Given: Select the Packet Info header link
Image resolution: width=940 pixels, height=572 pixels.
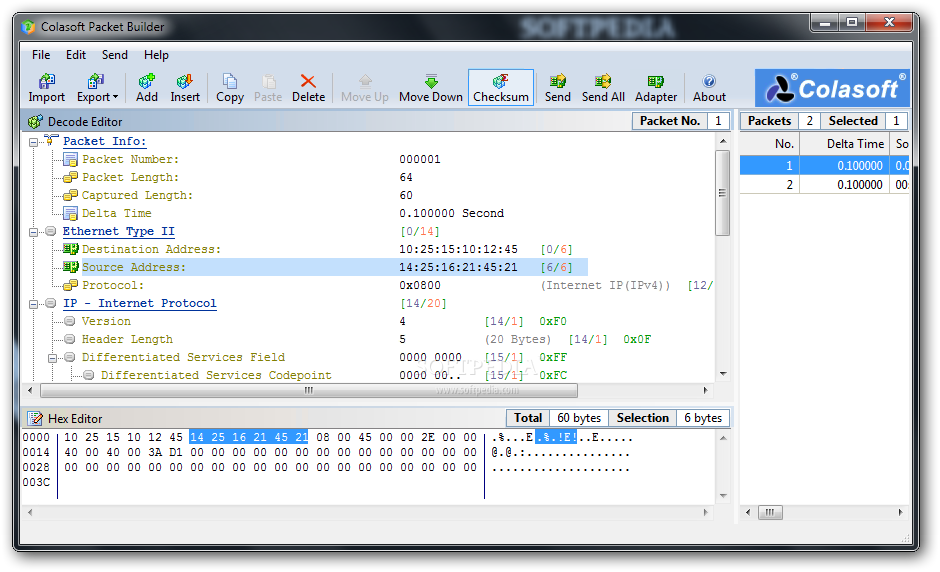Looking at the screenshot, I should (x=104, y=141).
